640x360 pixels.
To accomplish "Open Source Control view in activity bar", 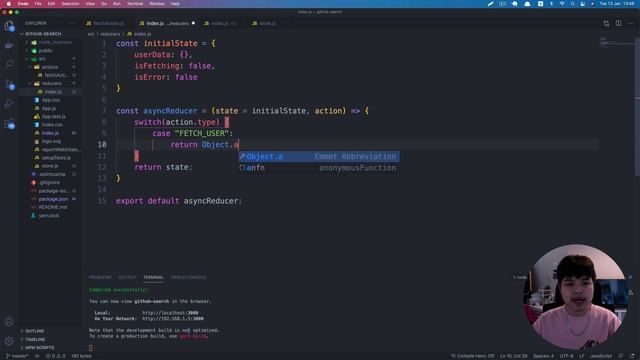I will [x=9, y=84].
